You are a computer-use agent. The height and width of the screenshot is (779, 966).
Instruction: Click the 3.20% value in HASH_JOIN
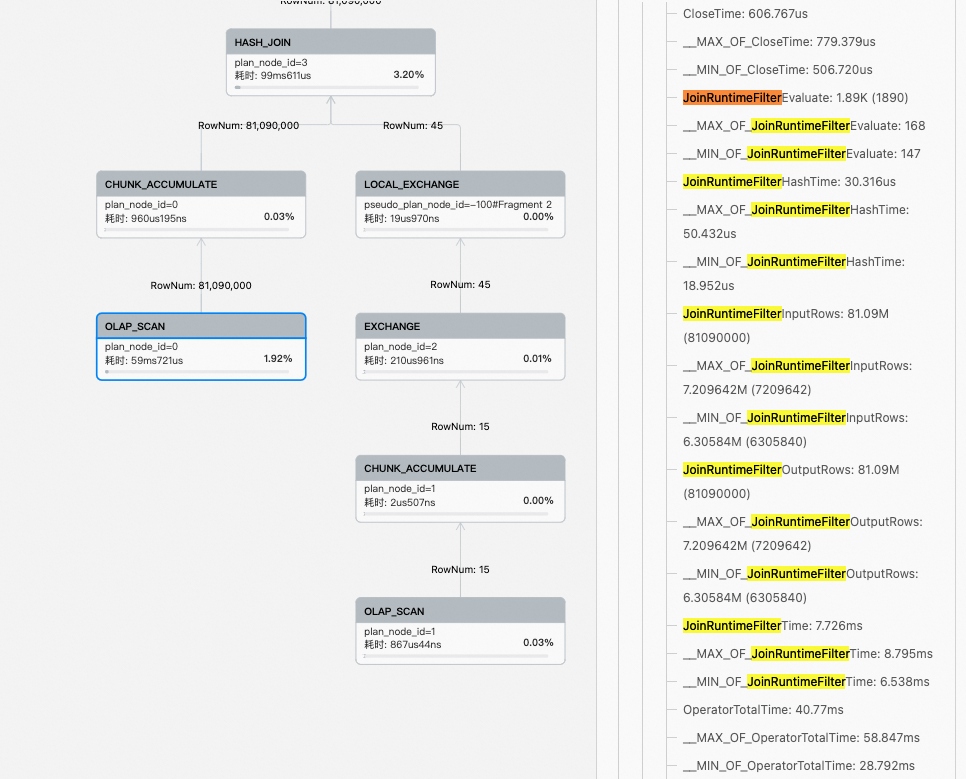(x=408, y=75)
